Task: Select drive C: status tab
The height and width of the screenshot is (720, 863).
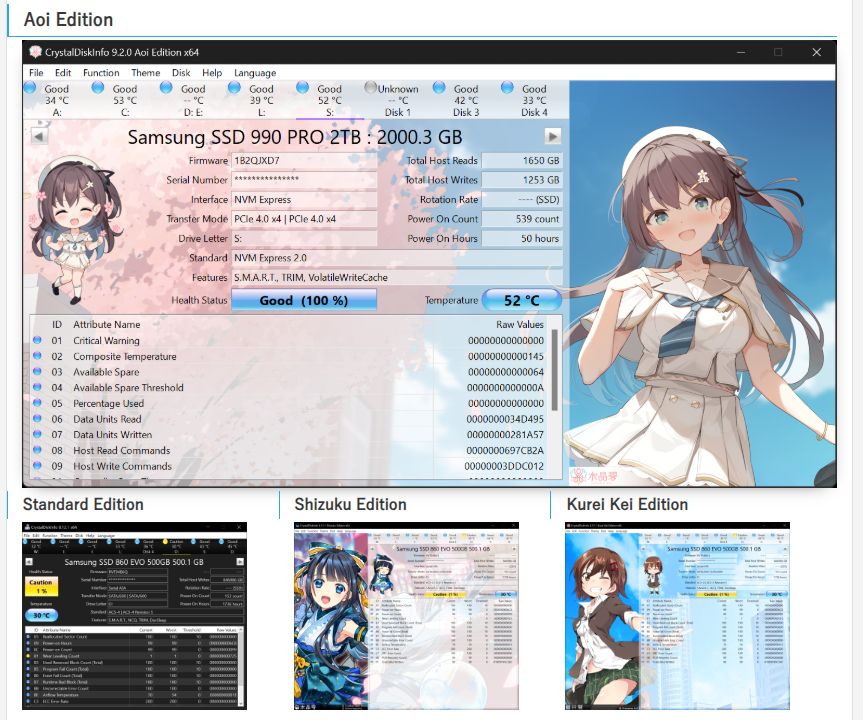Action: pos(125,100)
